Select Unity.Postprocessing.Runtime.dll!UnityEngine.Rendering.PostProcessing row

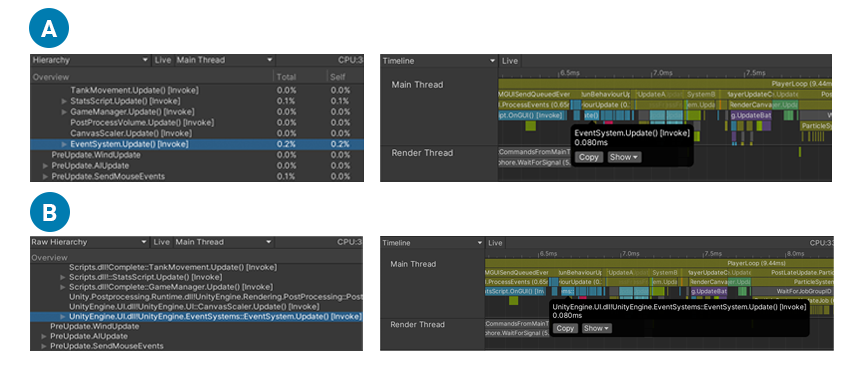(196, 297)
